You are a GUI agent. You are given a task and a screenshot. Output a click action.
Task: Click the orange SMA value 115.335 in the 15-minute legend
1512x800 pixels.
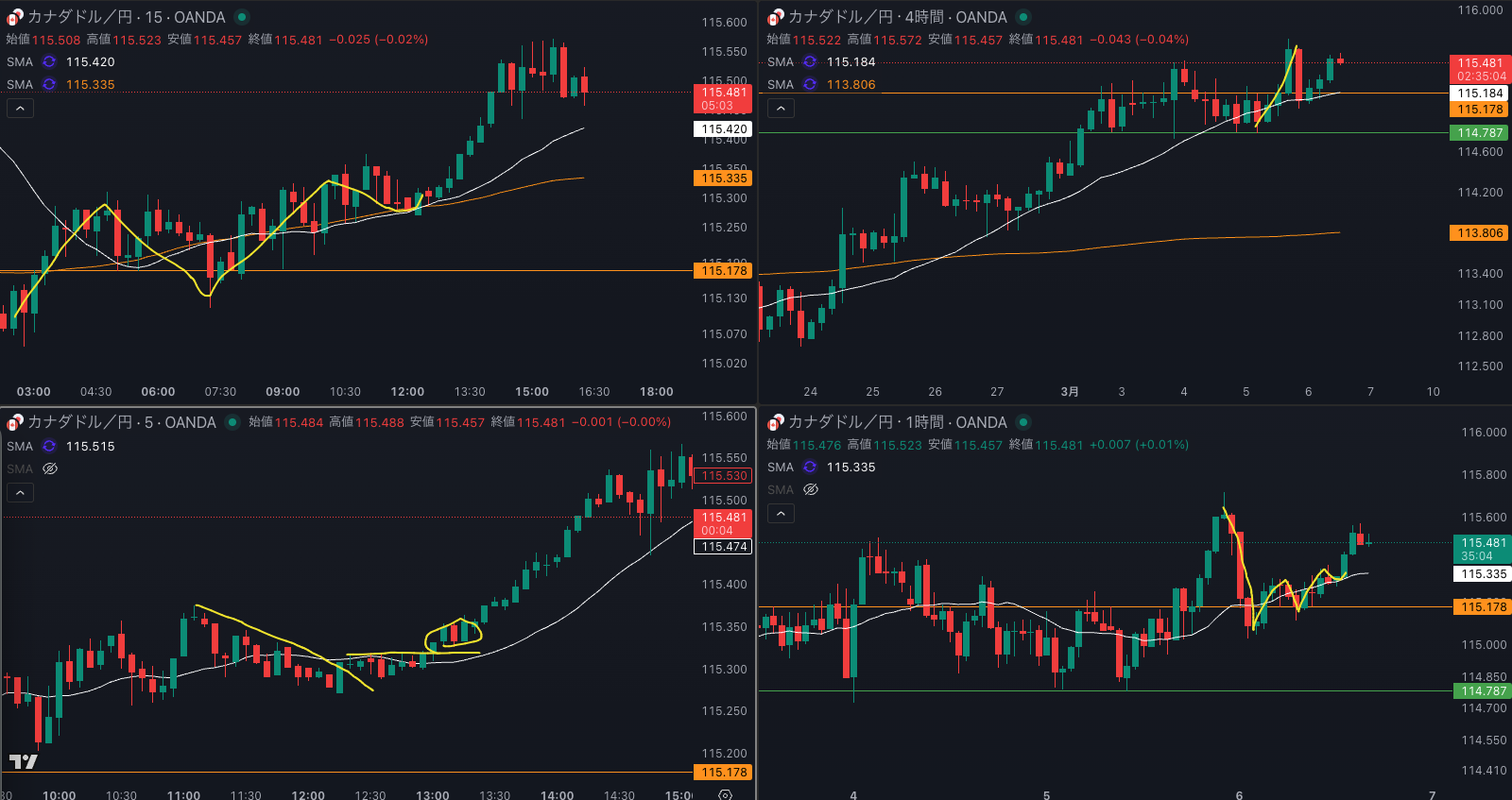click(90, 84)
